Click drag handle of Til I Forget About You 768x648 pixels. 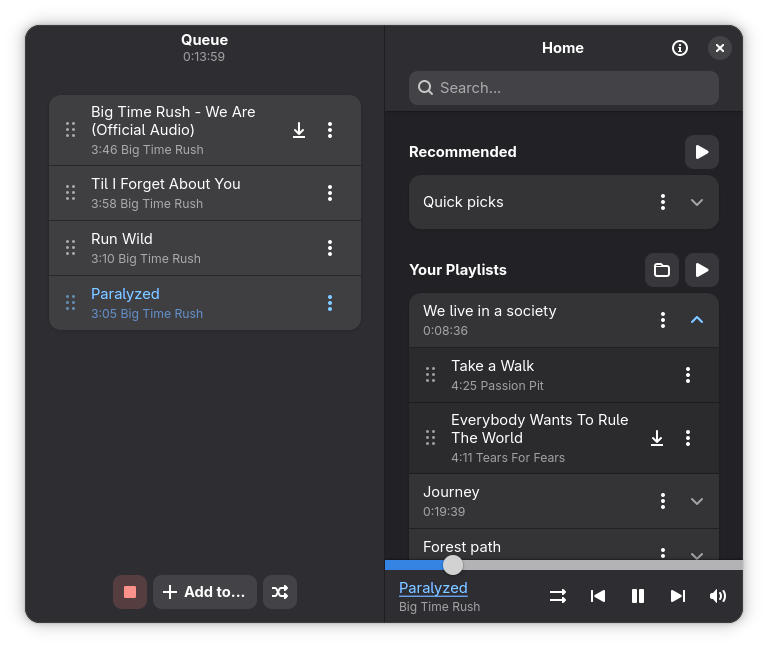[71, 193]
